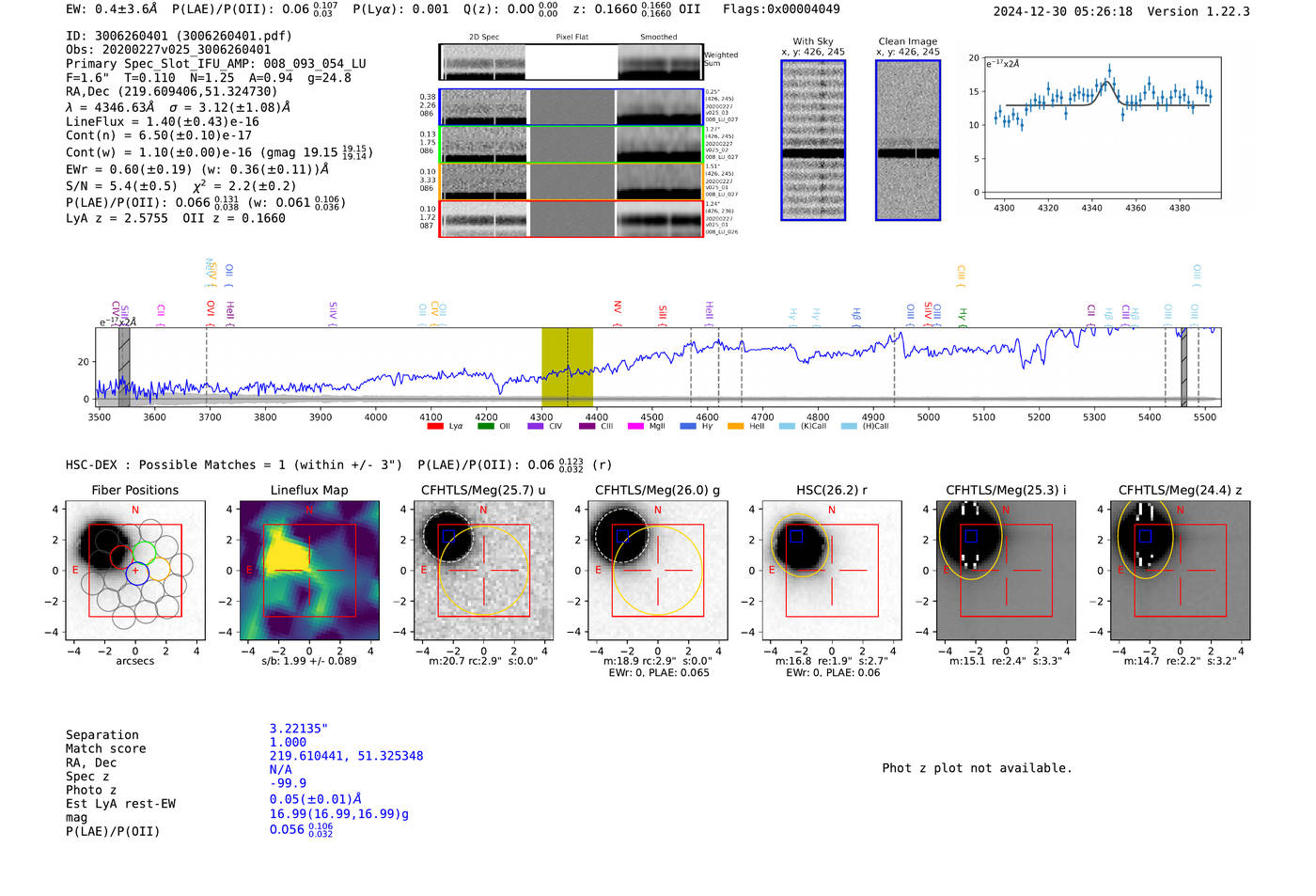Select the red-bordered fiber spectrum row
Viewport: 1316px width, 896px height.
[x=571, y=218]
